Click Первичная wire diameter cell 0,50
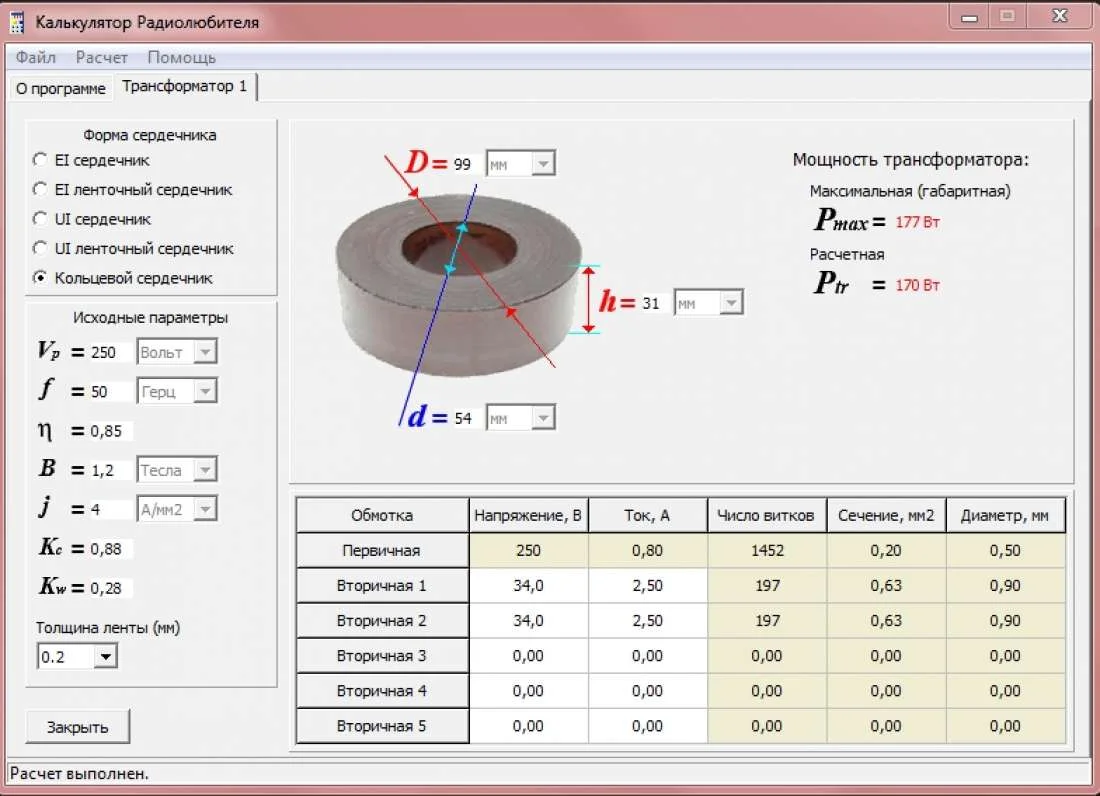Screen dimensions: 1100x796 [1005, 551]
